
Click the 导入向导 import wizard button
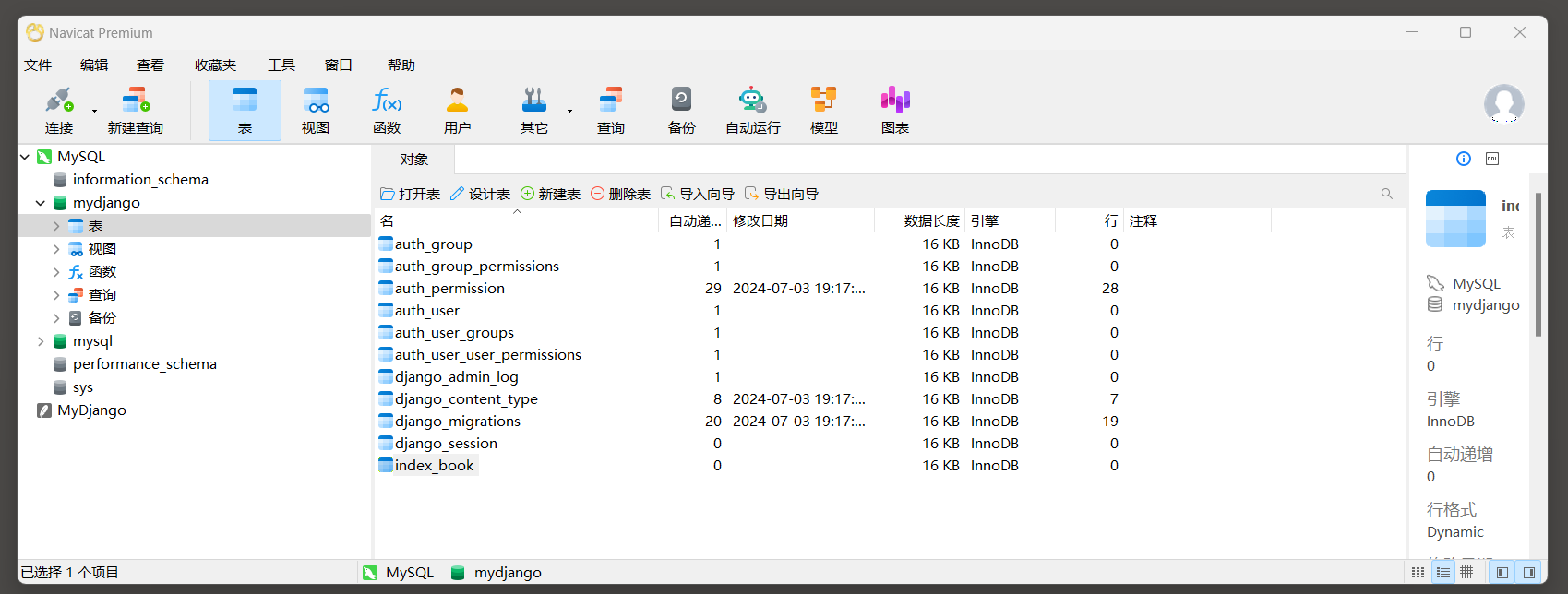coord(697,194)
